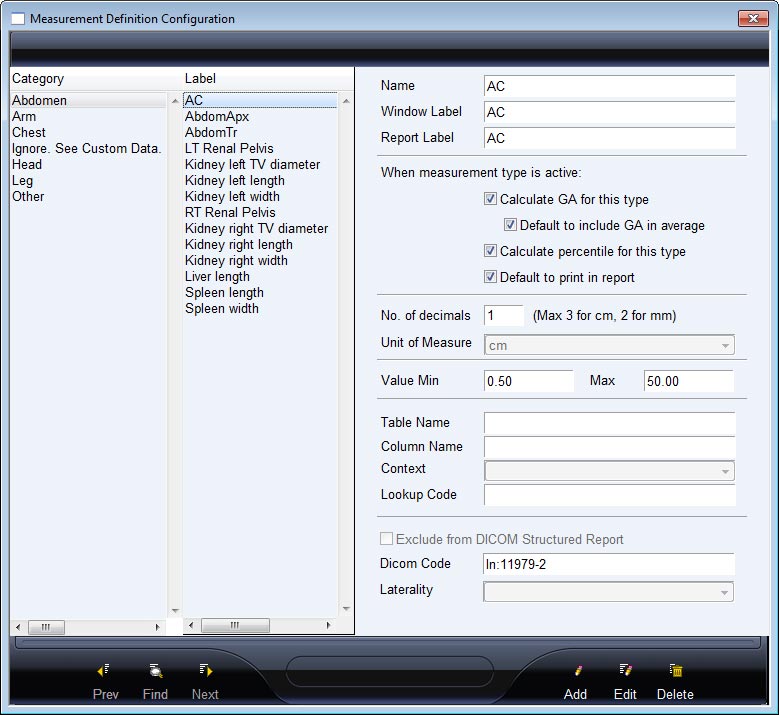Screen dimensions: 779x715
Task: Click the Prev arrow icon
Action: (x=104, y=671)
